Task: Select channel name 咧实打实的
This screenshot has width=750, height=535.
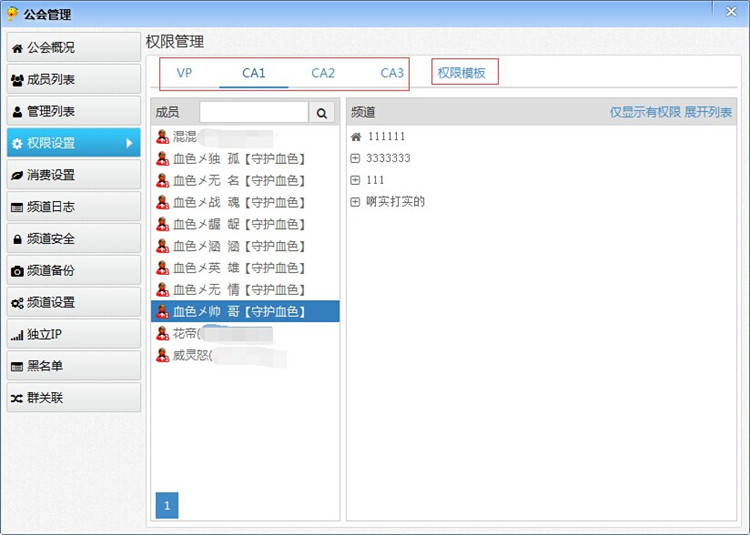Action: [396, 202]
